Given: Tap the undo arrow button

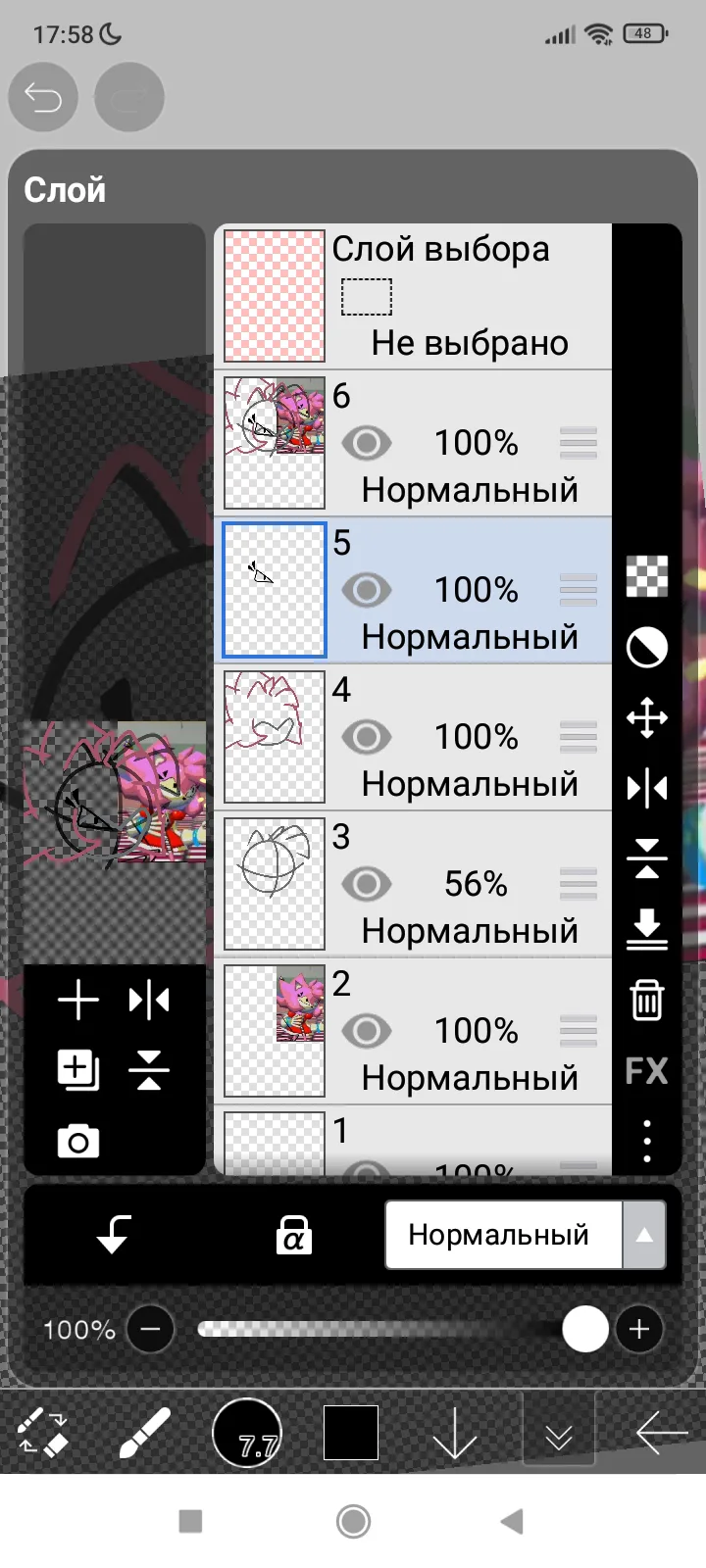Looking at the screenshot, I should click(43, 97).
